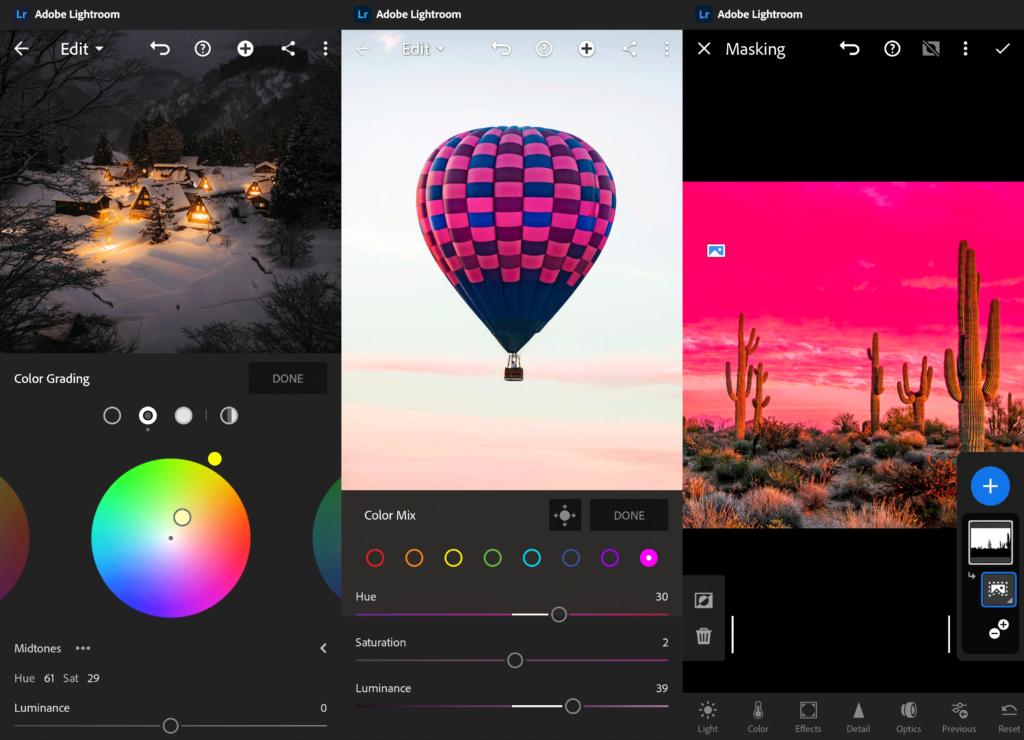Click the invert mask icon above the trash
Image resolution: width=1024 pixels, height=740 pixels.
point(703,600)
